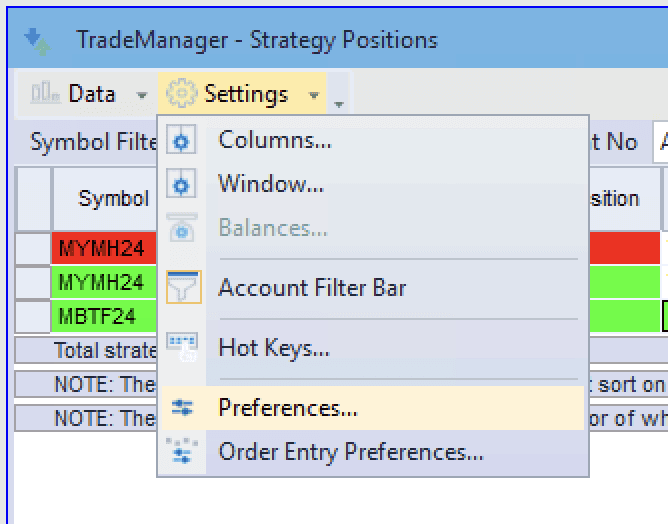Open Preferences... from the menu
This screenshot has width=668, height=524.
(373, 408)
